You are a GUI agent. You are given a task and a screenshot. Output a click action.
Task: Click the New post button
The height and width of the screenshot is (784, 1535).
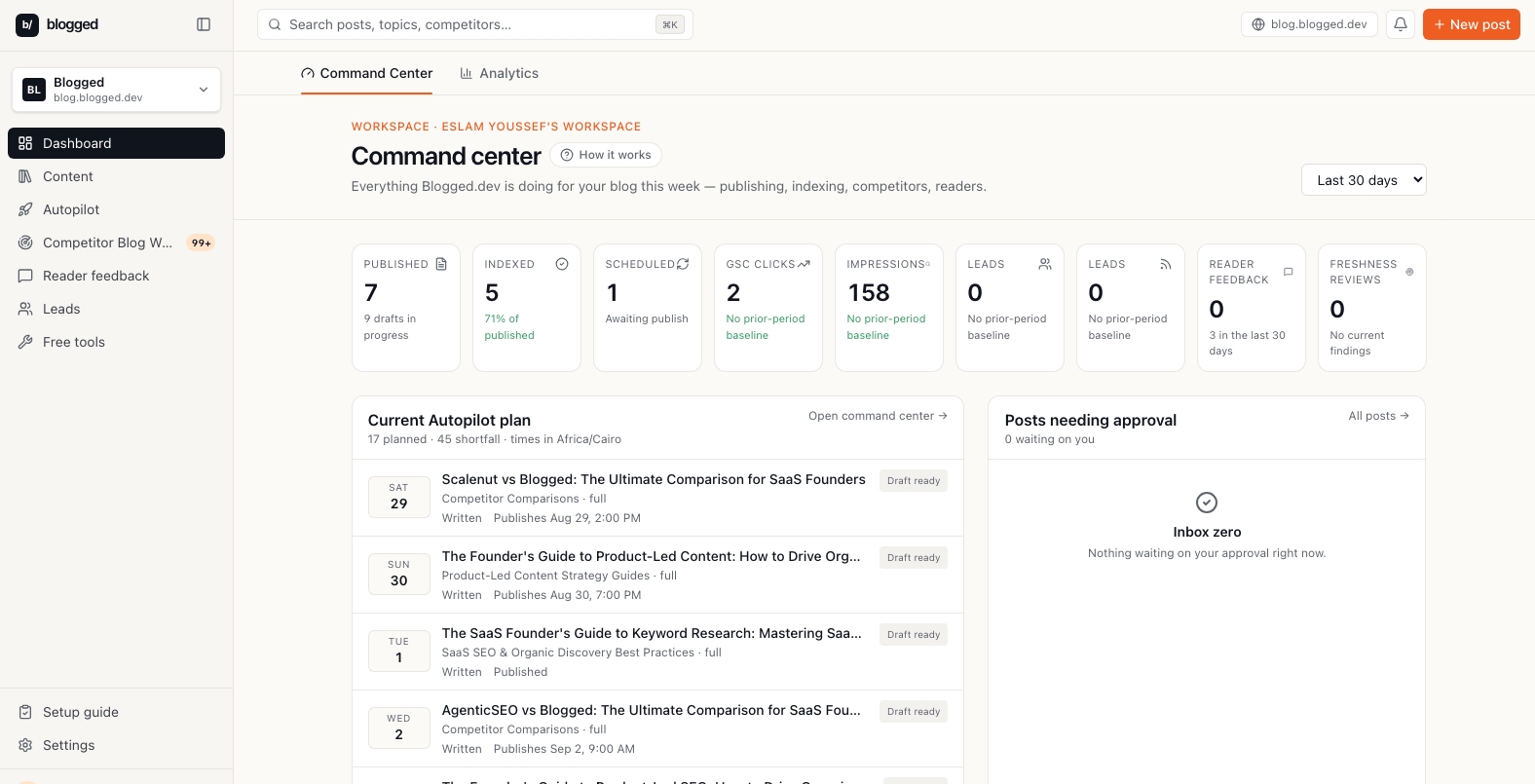pyautogui.click(x=1471, y=24)
